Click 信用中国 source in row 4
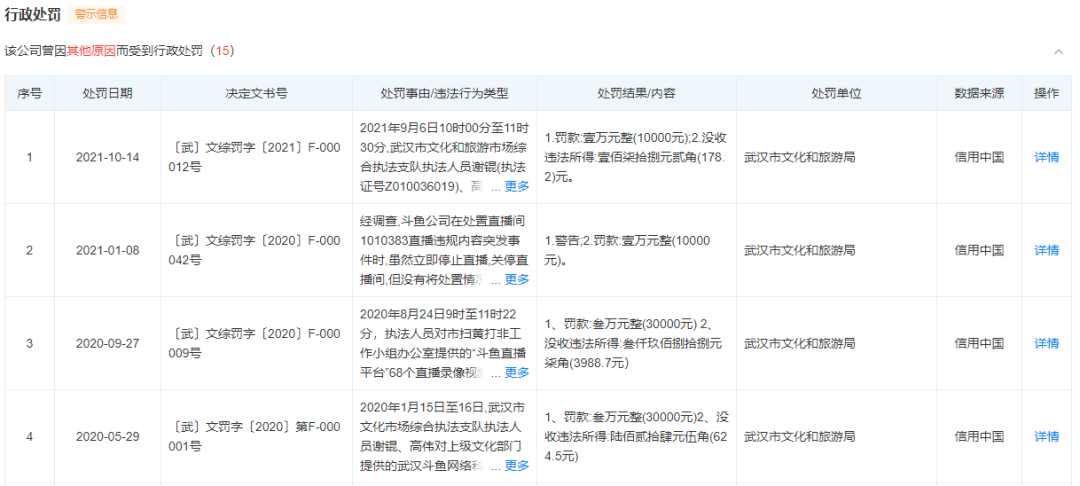Viewport: 1080px width, 486px height. click(x=979, y=436)
